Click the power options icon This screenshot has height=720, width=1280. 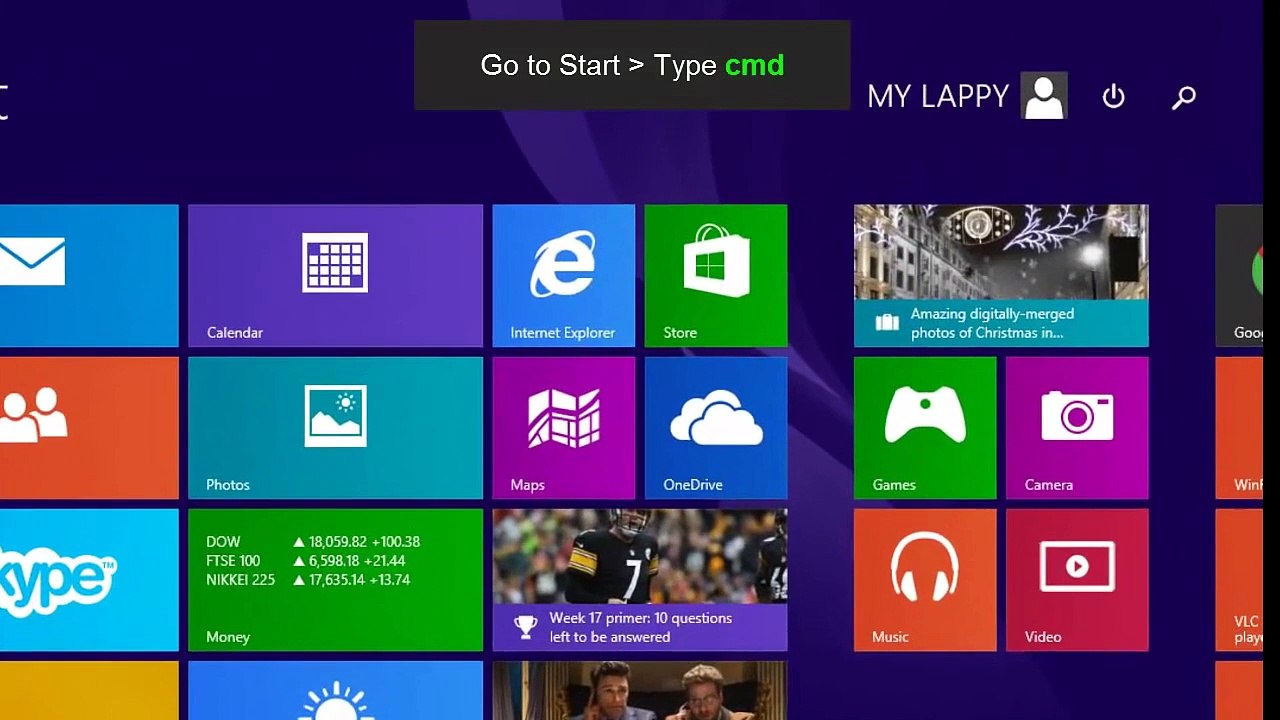click(x=1114, y=97)
